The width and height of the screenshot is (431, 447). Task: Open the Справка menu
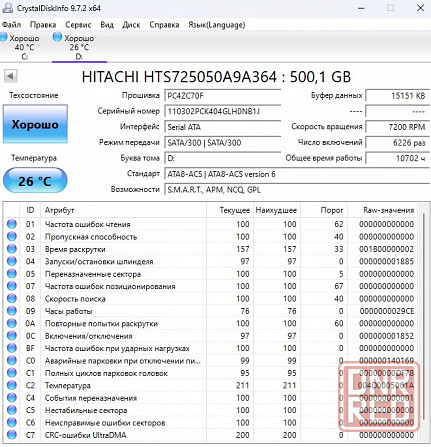[164, 25]
